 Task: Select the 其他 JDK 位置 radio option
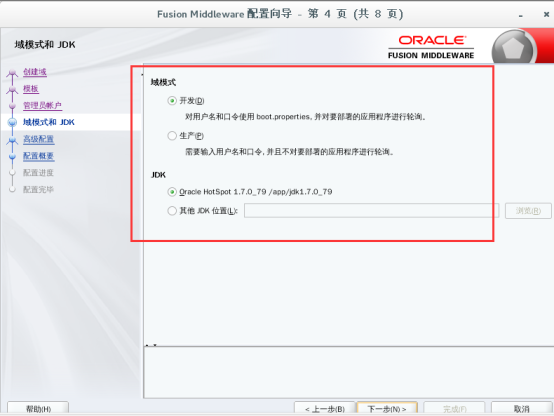point(172,211)
